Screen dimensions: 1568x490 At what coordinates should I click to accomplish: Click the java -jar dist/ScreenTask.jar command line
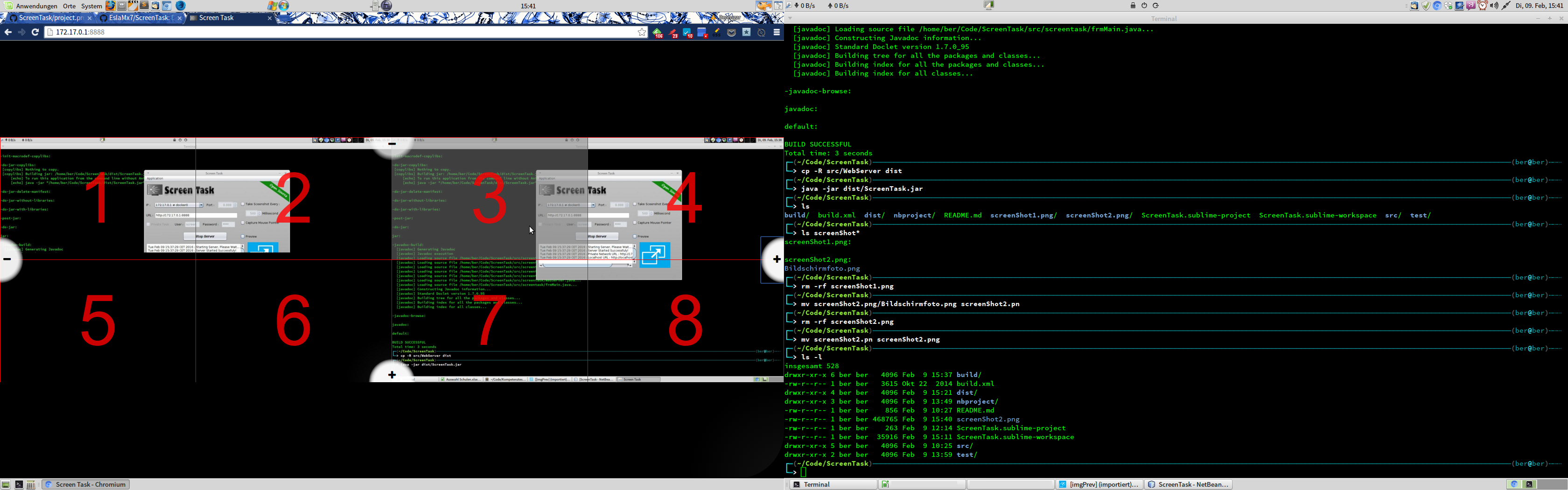click(861, 189)
